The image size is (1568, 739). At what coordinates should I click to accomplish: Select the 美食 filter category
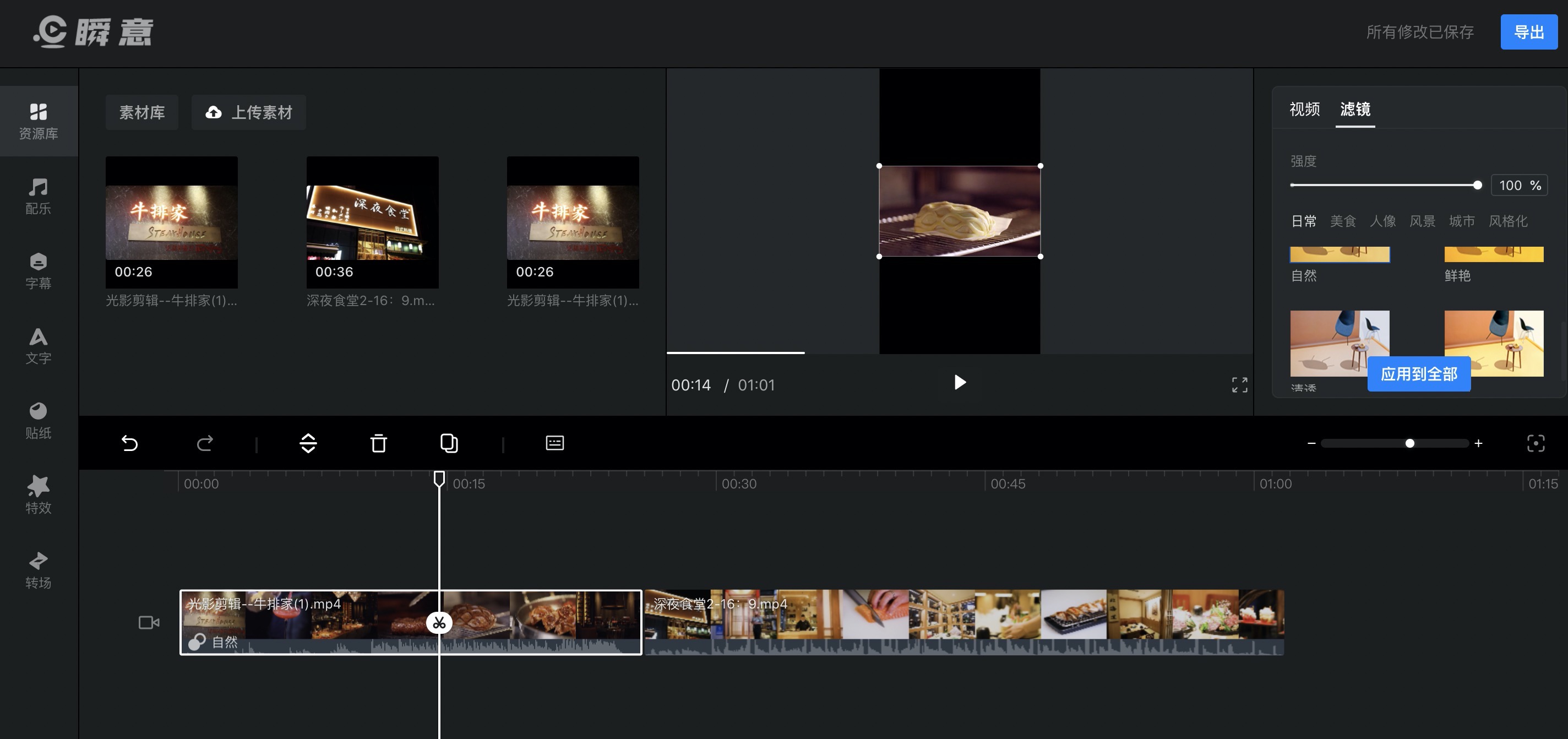[x=1343, y=221]
